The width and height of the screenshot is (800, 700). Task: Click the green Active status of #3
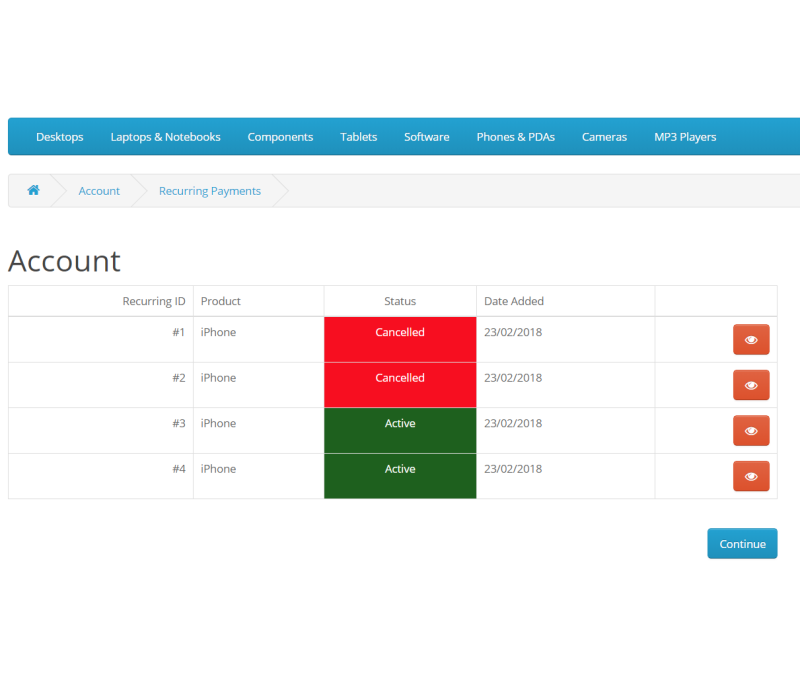click(400, 424)
